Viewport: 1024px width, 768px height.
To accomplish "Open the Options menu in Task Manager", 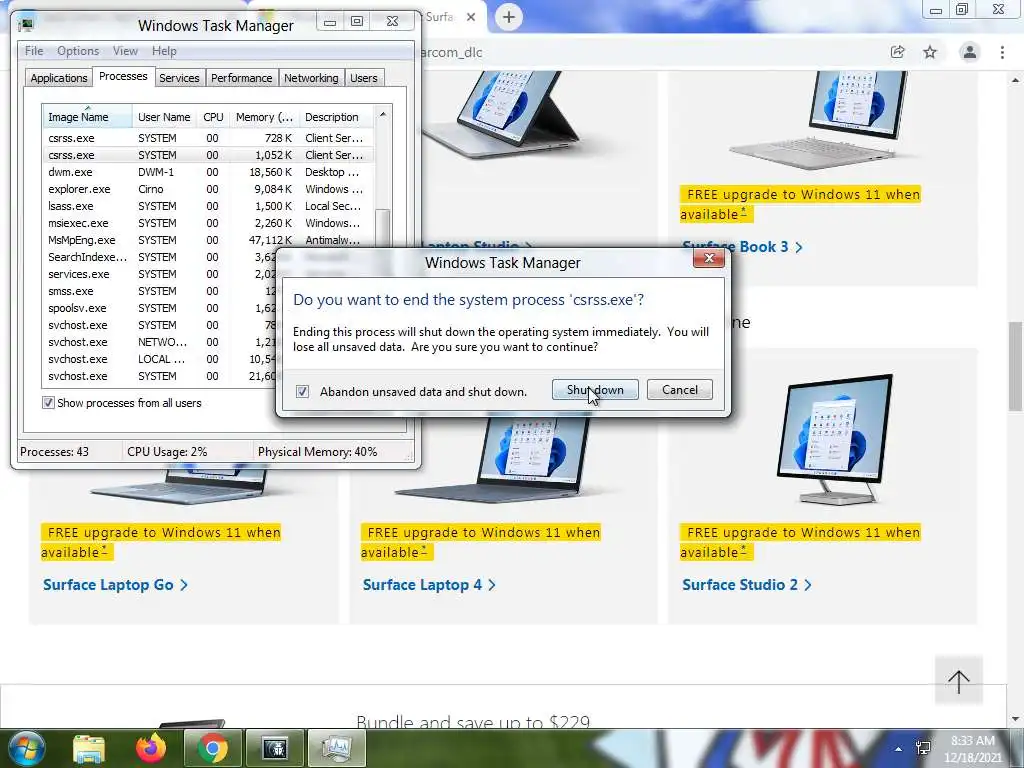I will pos(78,51).
